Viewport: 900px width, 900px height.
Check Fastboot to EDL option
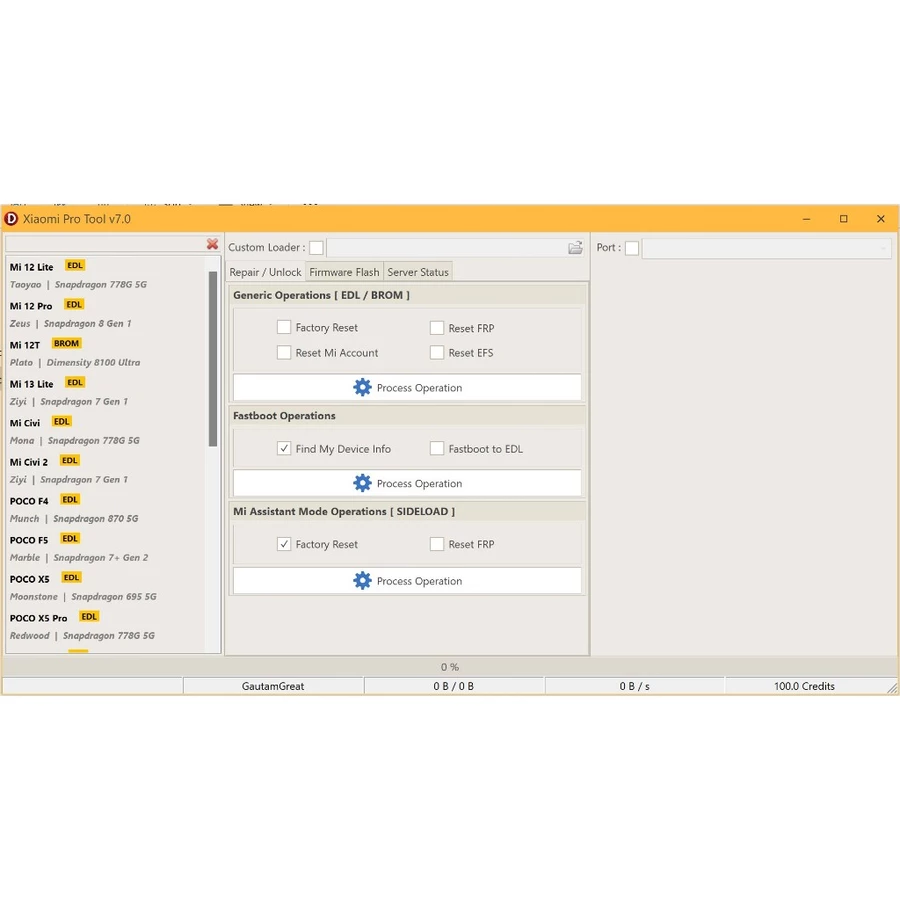coord(437,448)
